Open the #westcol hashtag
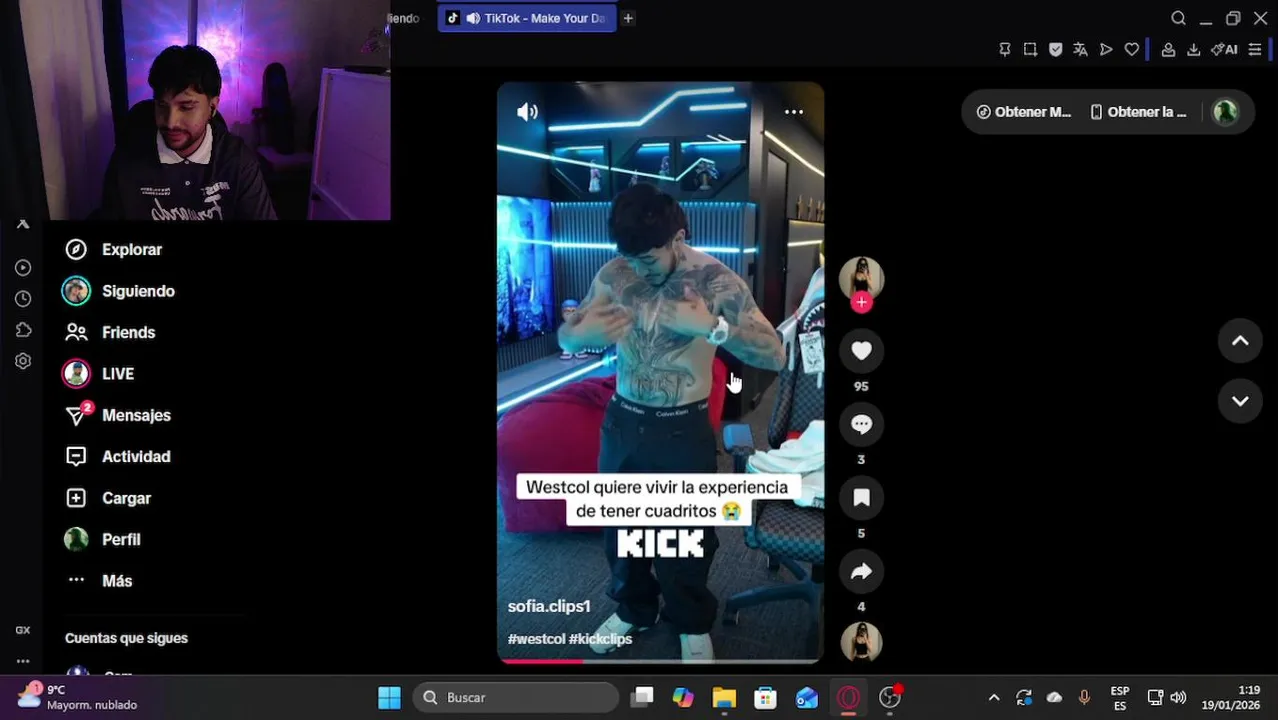 click(x=536, y=638)
